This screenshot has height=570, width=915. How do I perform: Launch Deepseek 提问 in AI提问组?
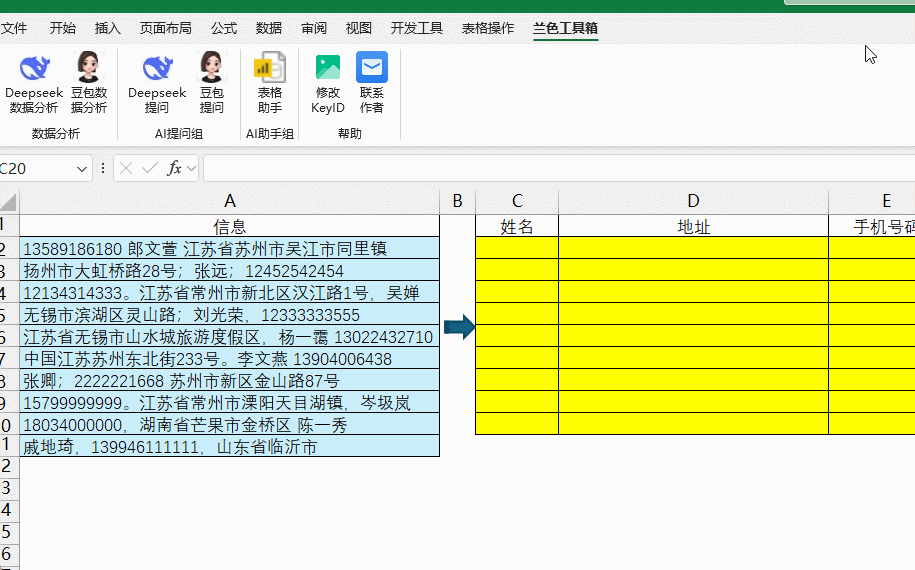(157, 84)
